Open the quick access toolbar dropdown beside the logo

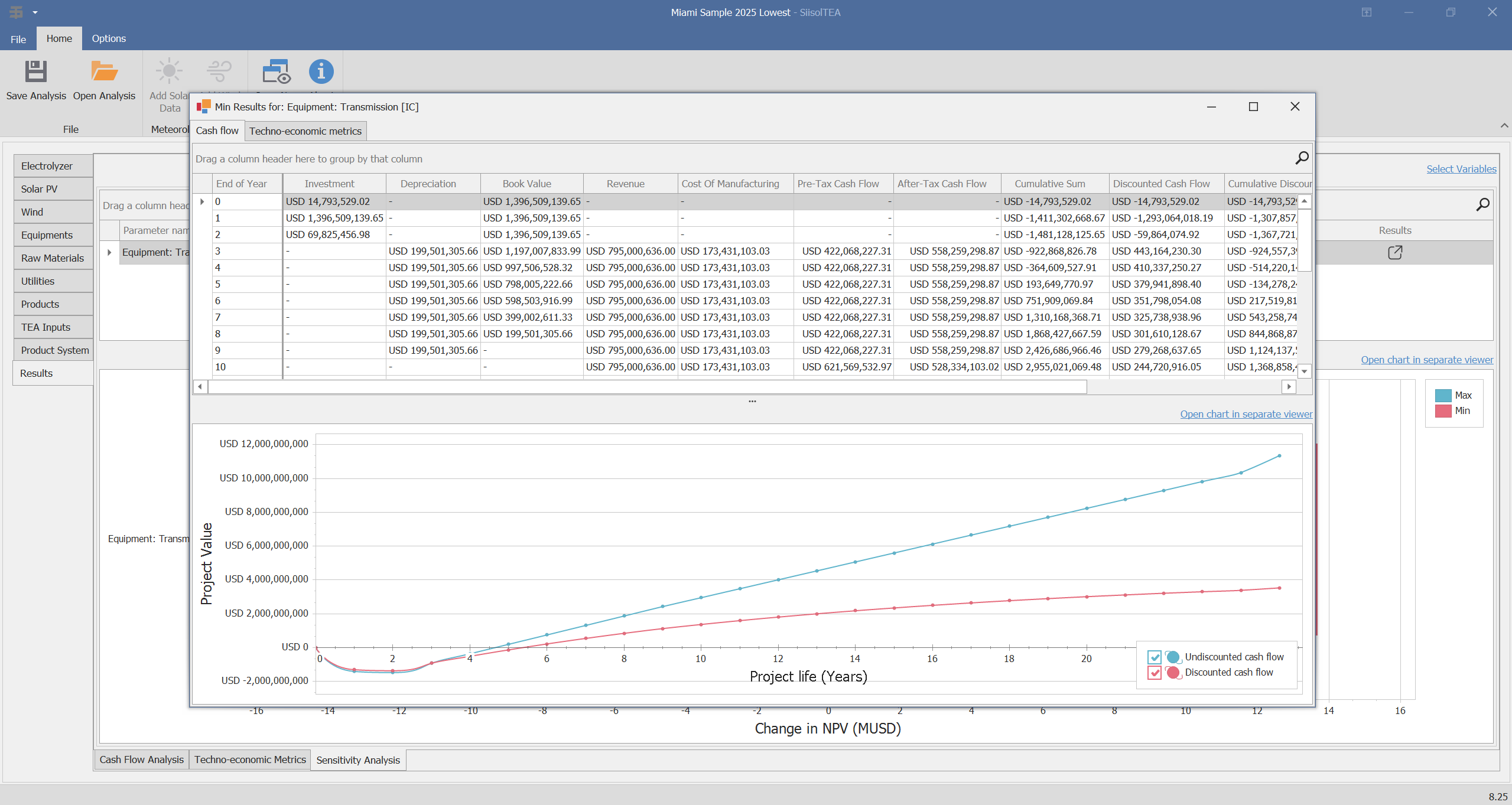(34, 12)
